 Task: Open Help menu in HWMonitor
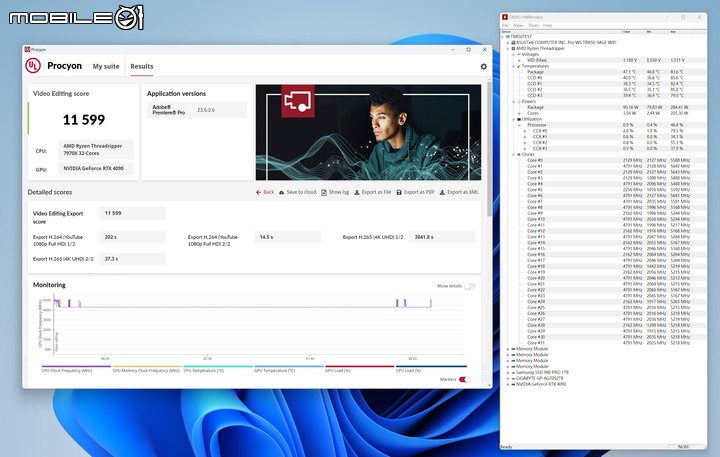547,26
